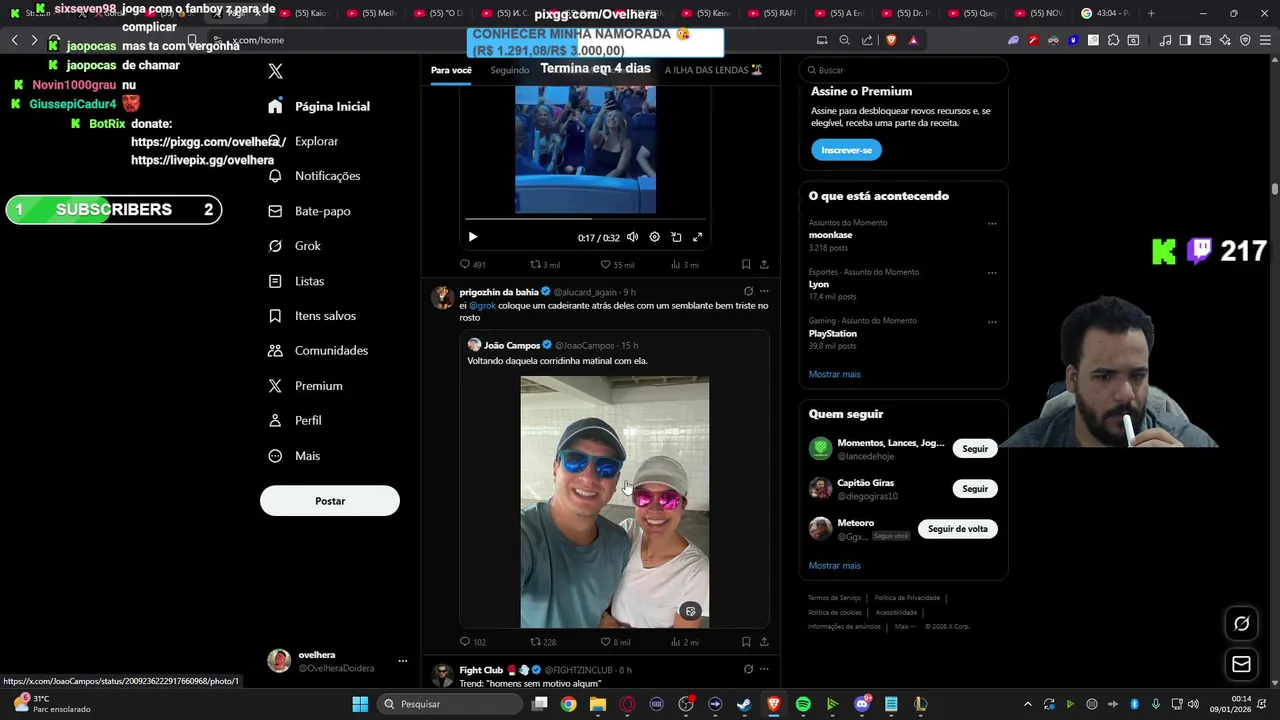Click Grok icon on prigozhin da bahia tweet

(748, 292)
